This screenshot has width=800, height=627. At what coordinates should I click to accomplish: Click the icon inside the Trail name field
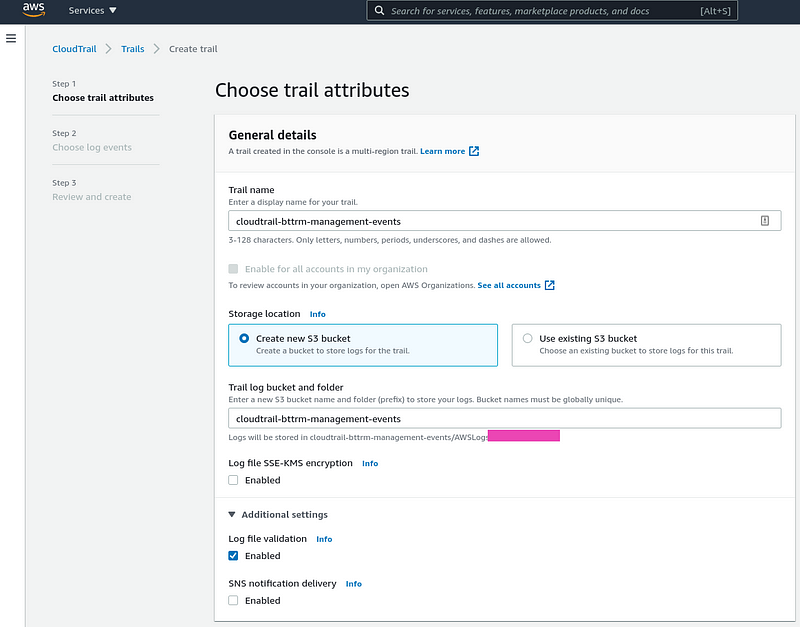[764, 220]
